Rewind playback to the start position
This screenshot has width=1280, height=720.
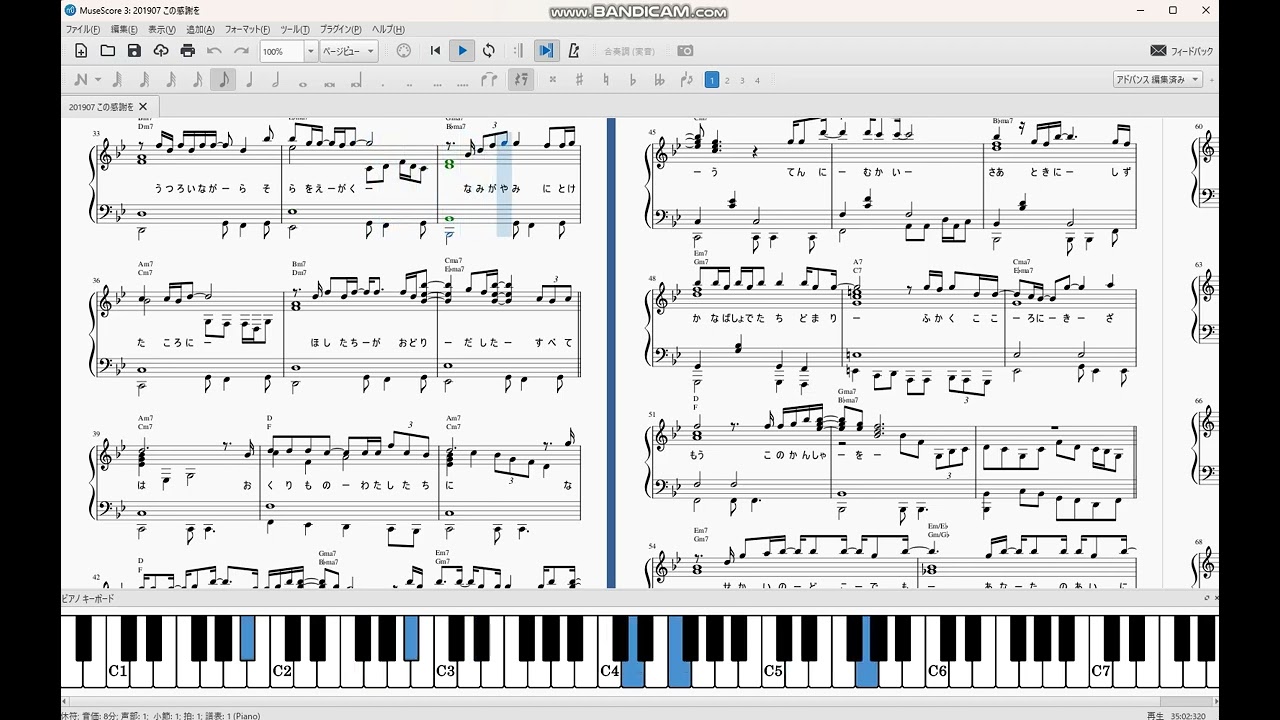pyautogui.click(x=435, y=51)
